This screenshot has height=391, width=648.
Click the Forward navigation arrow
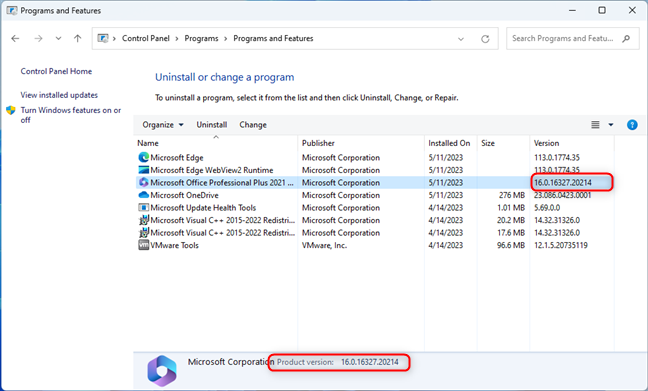click(38, 38)
